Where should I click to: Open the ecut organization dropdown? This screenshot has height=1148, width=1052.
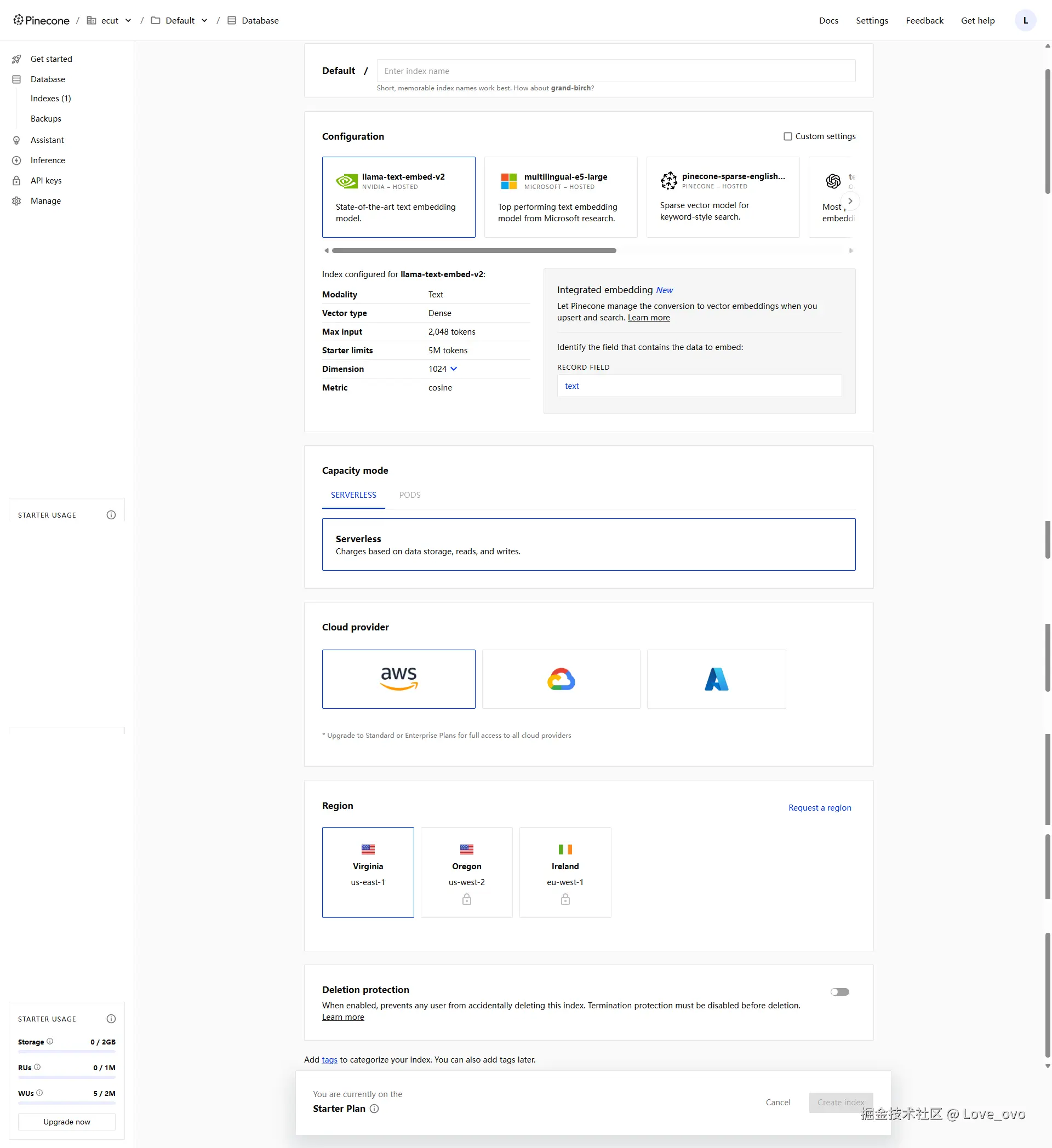pyautogui.click(x=128, y=20)
